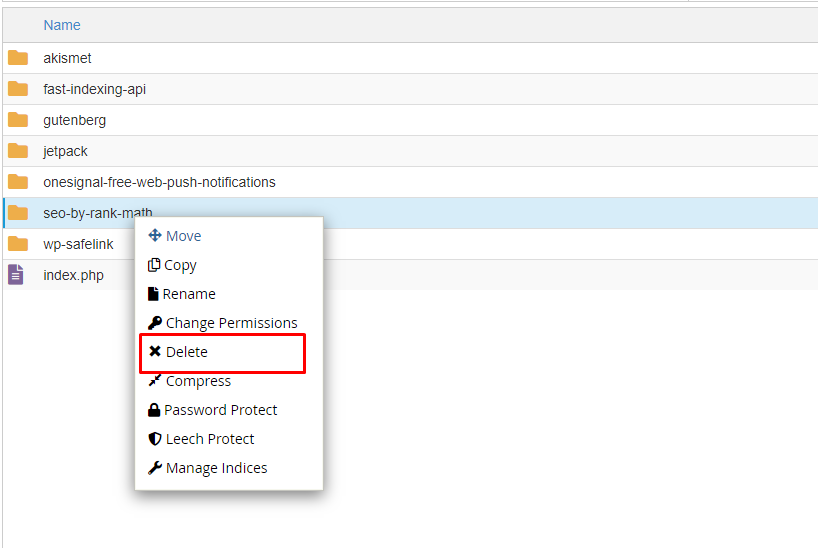The width and height of the screenshot is (818, 548).
Task: Click the Copy pages icon in context menu
Action: coord(154,265)
